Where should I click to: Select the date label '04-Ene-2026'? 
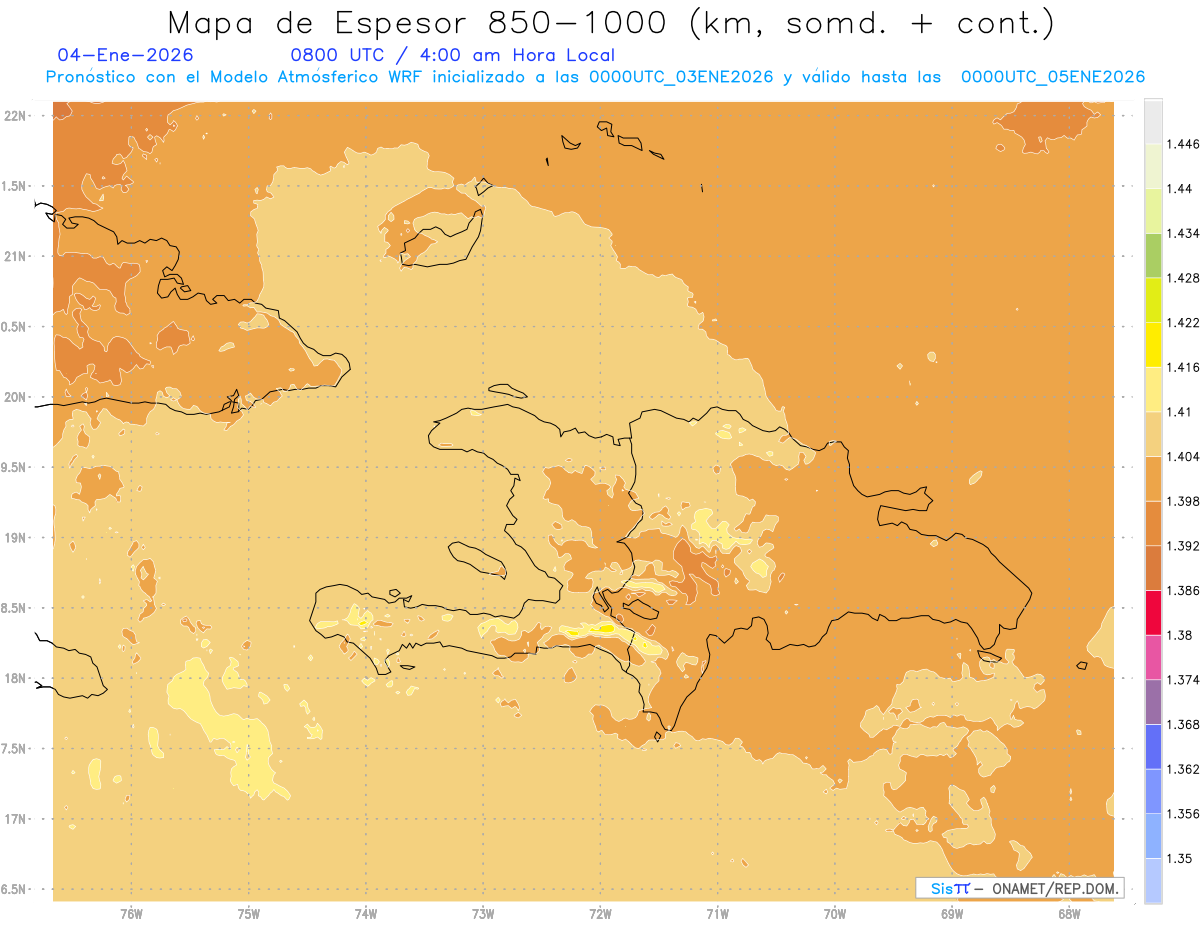126,55
